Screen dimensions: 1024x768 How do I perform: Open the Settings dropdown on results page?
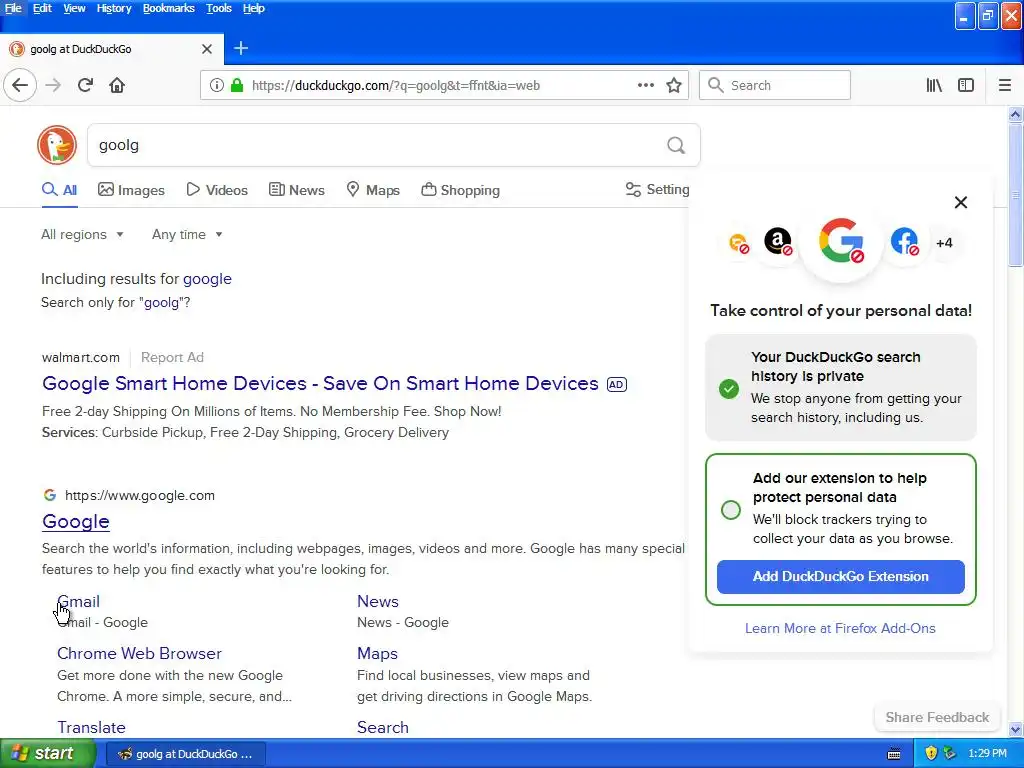657,190
